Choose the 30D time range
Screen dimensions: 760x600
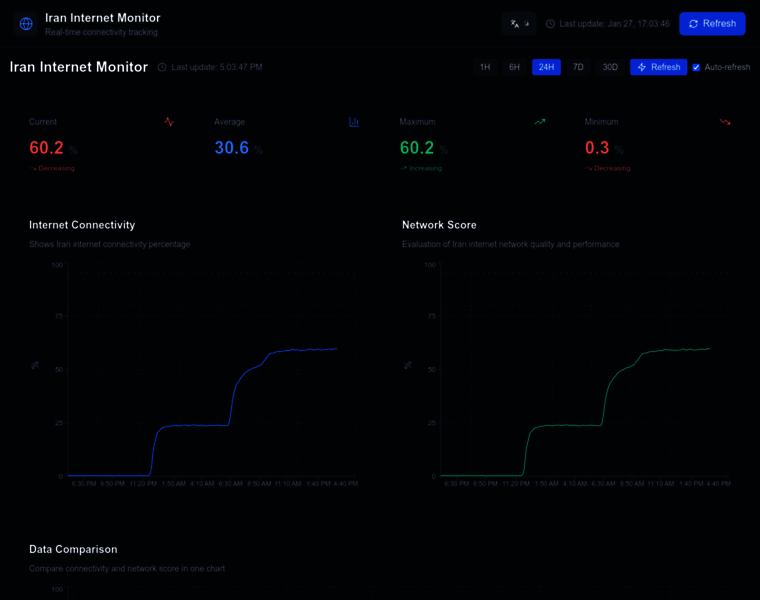click(x=610, y=67)
